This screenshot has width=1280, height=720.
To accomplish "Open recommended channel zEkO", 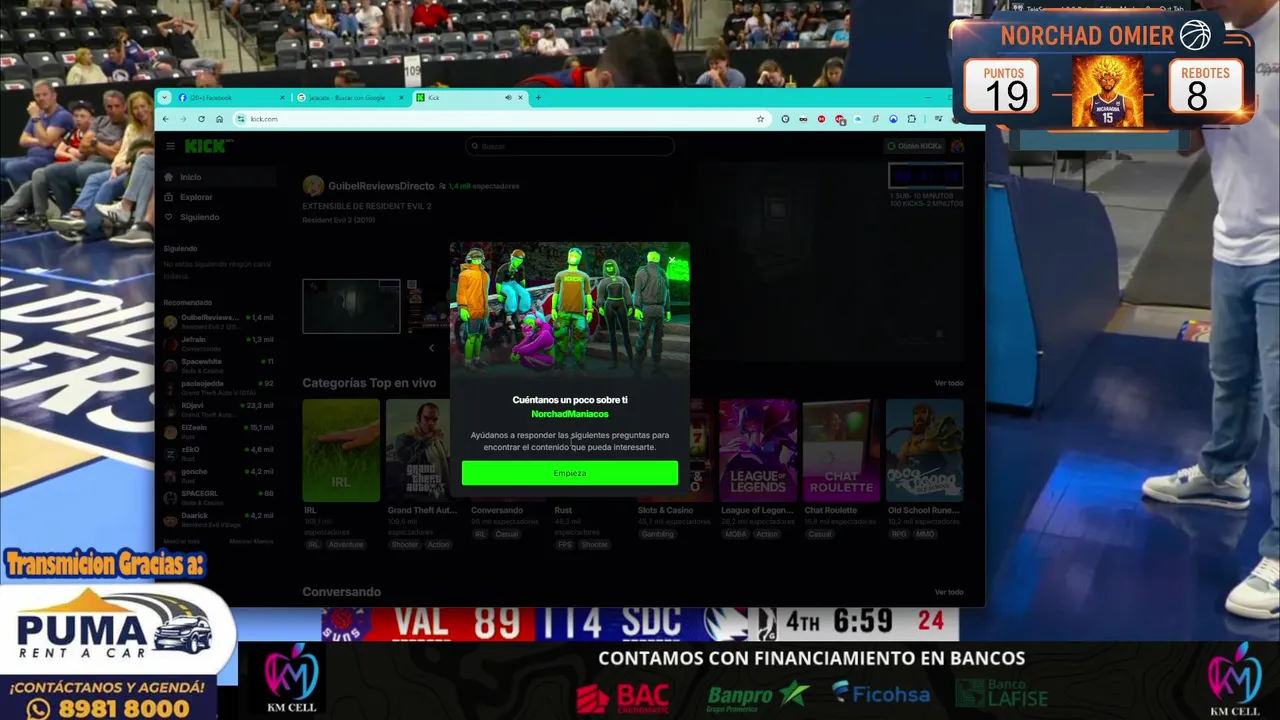I will (x=218, y=453).
